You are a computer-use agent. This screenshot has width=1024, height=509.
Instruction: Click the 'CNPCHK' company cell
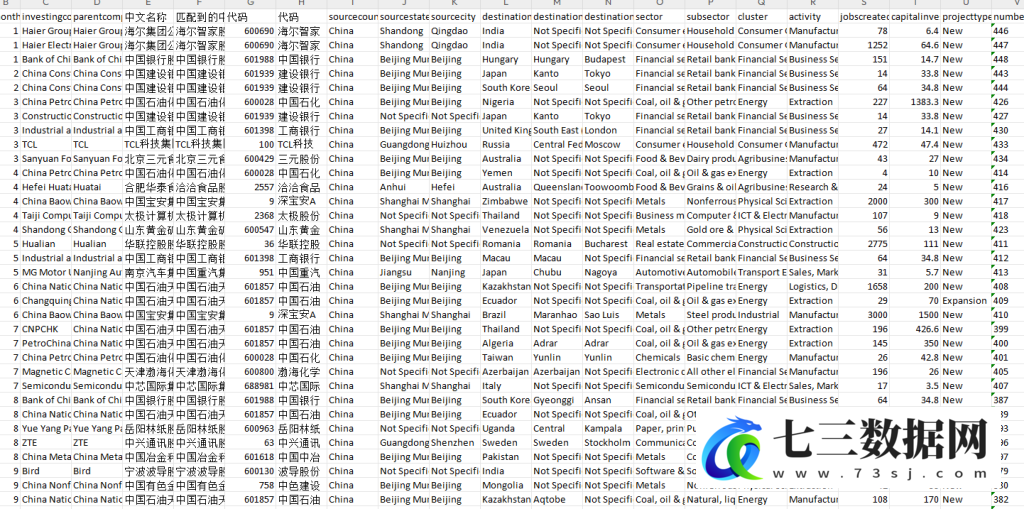coord(46,329)
